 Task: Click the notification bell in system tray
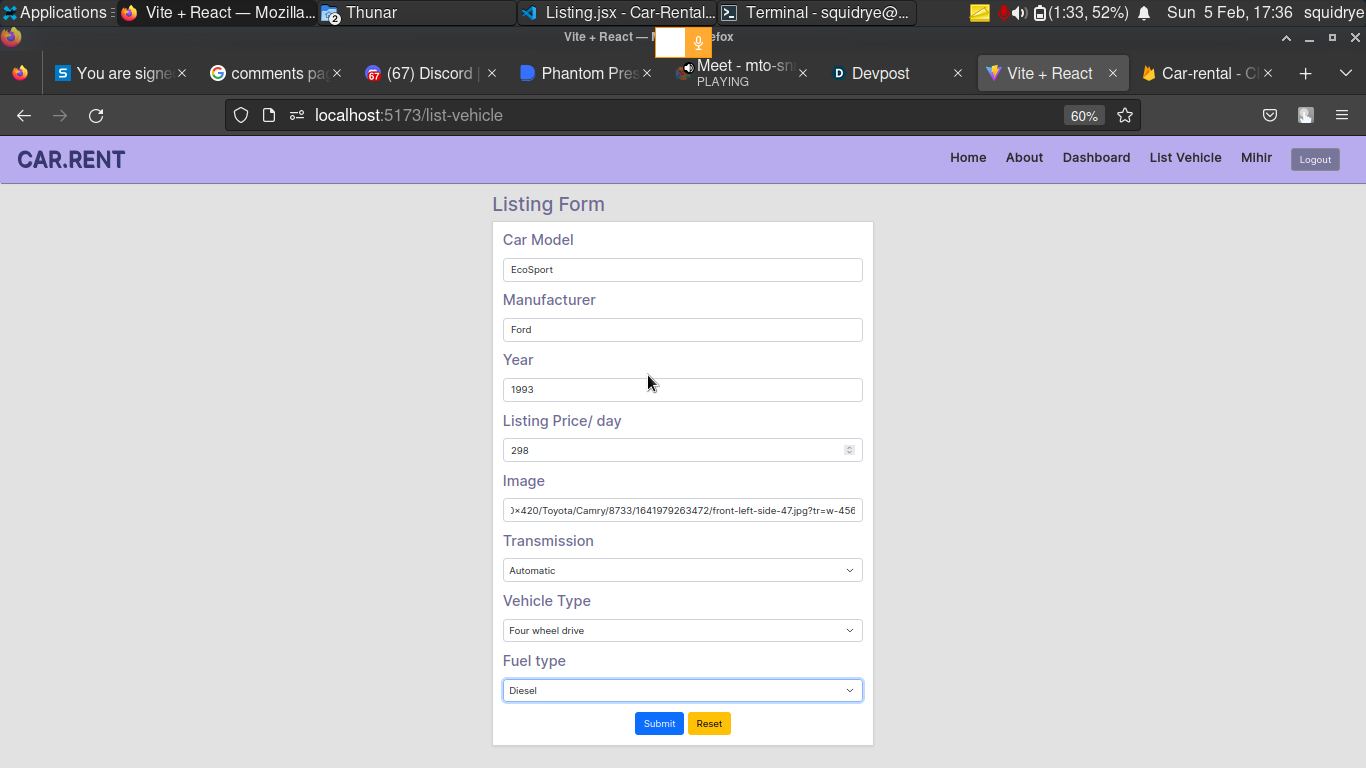pos(1144,13)
